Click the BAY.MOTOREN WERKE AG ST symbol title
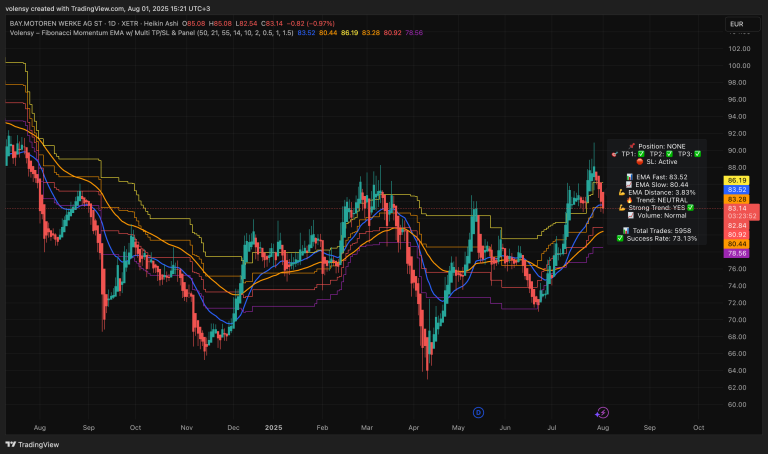 coord(56,24)
